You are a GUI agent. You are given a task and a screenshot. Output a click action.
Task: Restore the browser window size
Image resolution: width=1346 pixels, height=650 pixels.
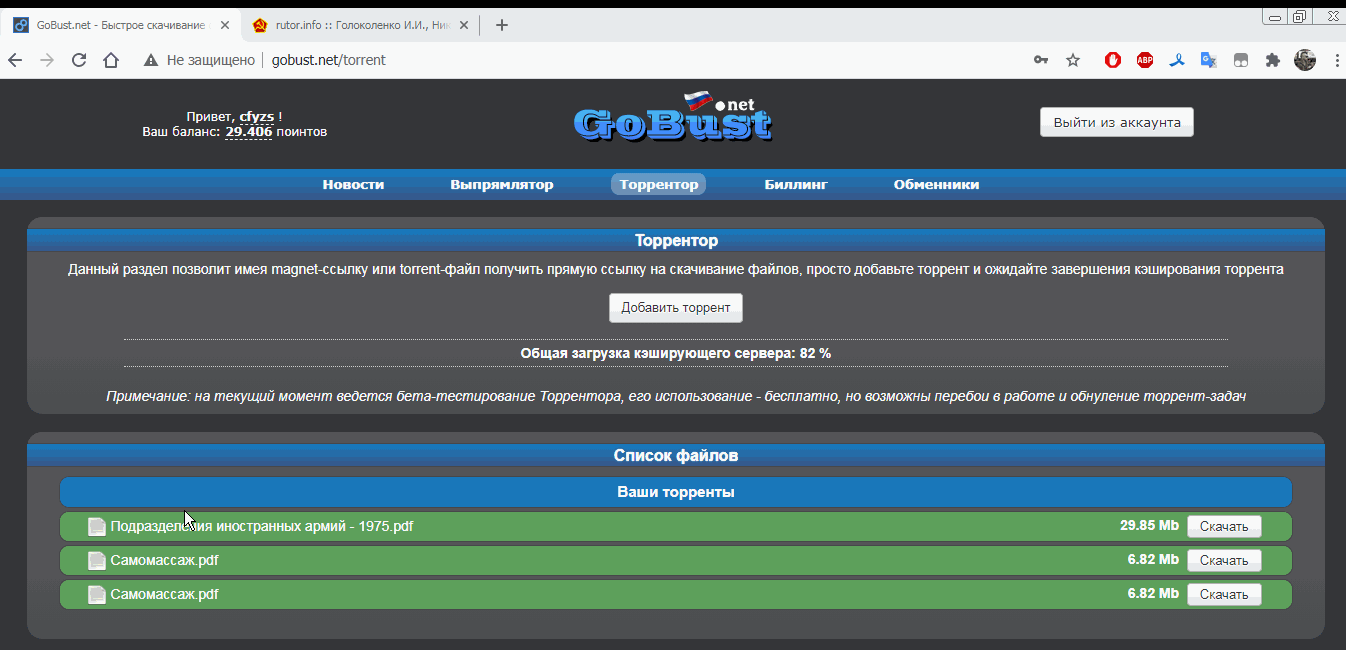[1299, 15]
